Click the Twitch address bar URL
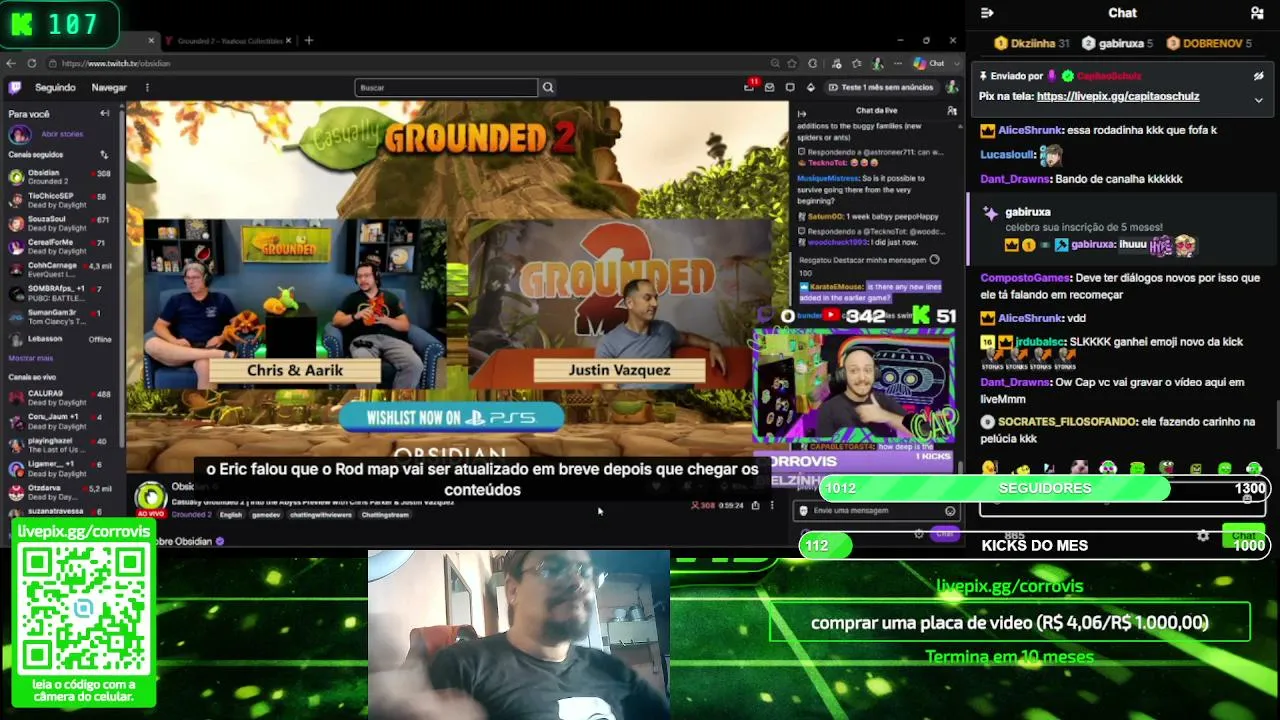 pos(116,63)
